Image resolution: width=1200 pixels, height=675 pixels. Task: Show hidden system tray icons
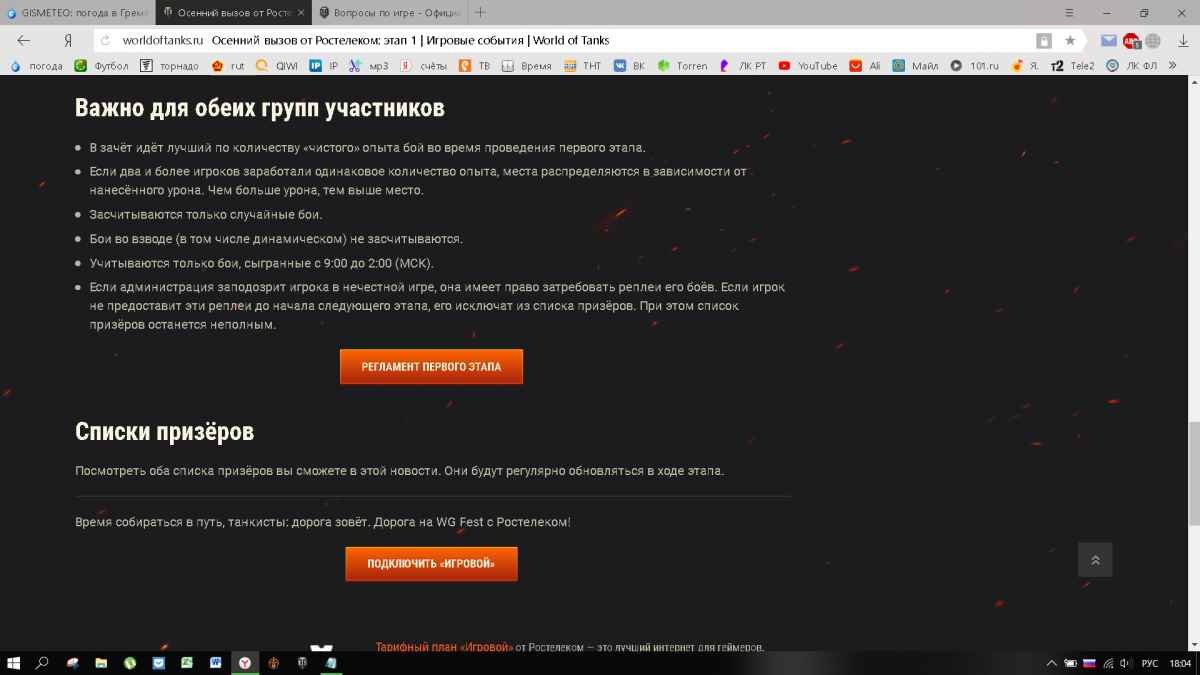[1051, 663]
